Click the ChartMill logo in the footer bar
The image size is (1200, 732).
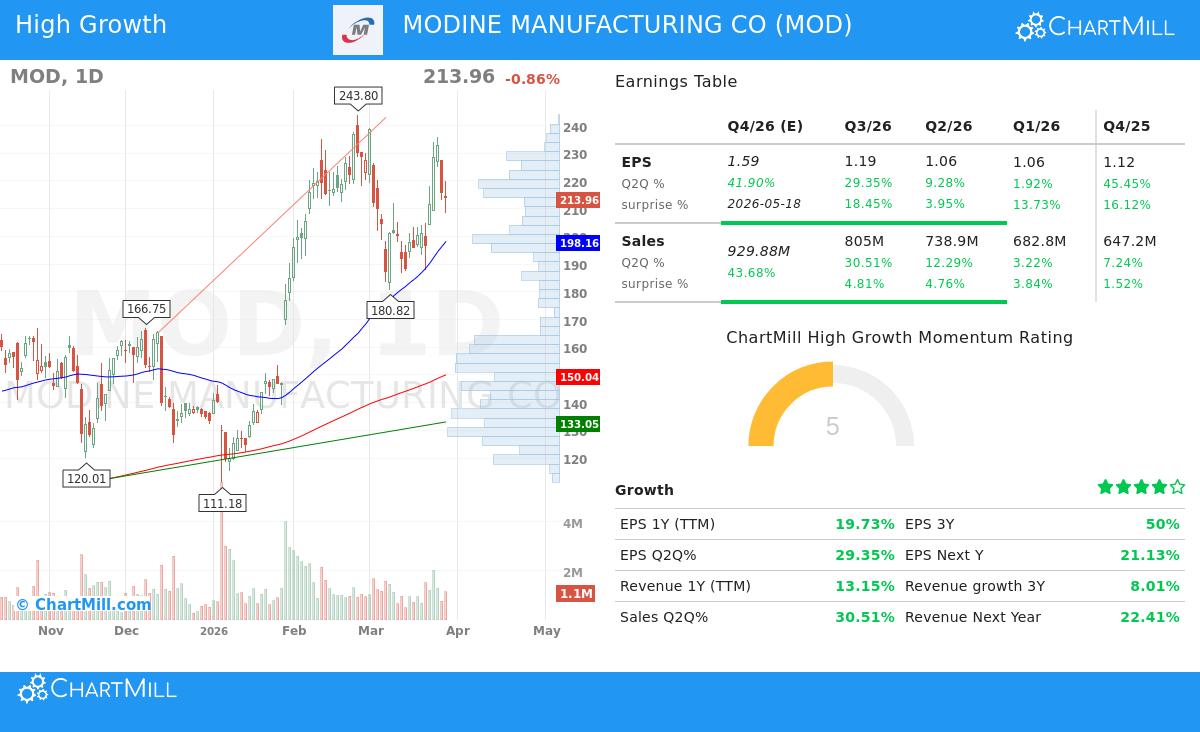[x=95, y=689]
